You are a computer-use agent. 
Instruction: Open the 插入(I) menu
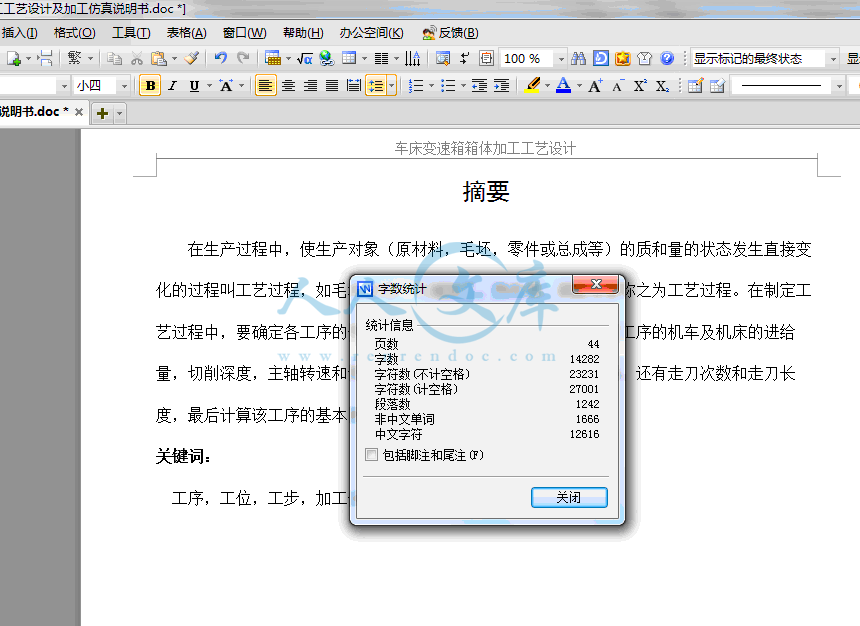tap(19, 33)
